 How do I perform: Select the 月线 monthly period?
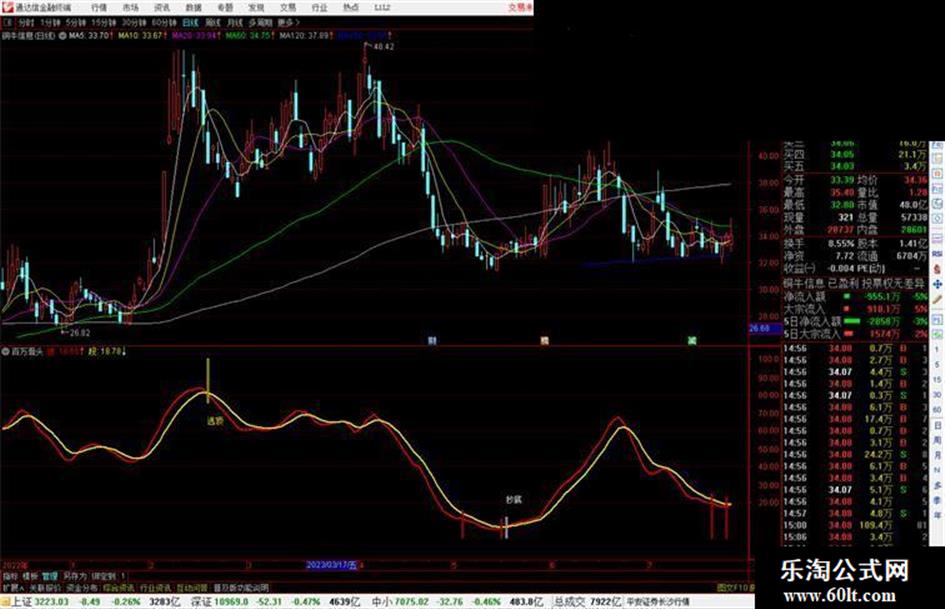pyautogui.click(x=234, y=22)
